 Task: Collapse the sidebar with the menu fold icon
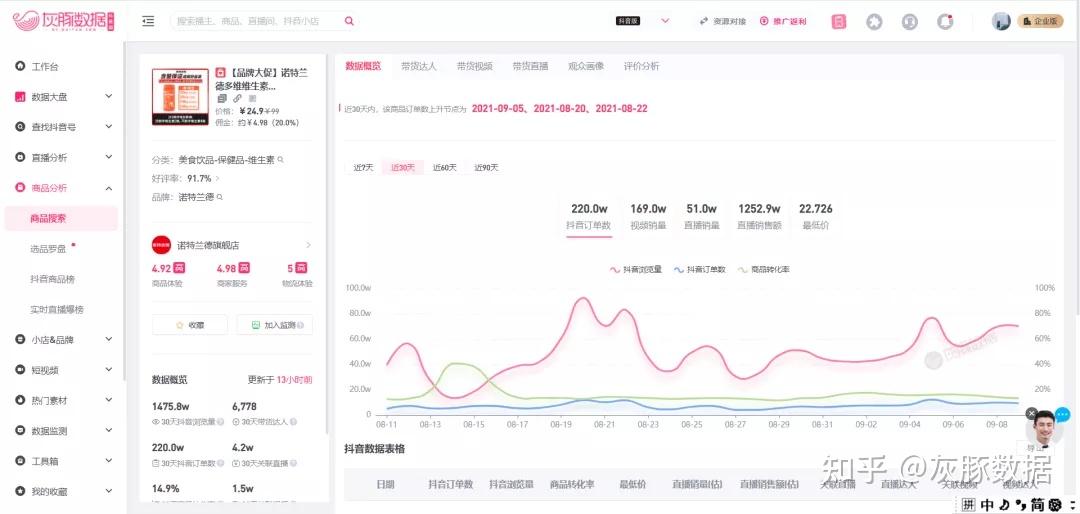coord(148,21)
